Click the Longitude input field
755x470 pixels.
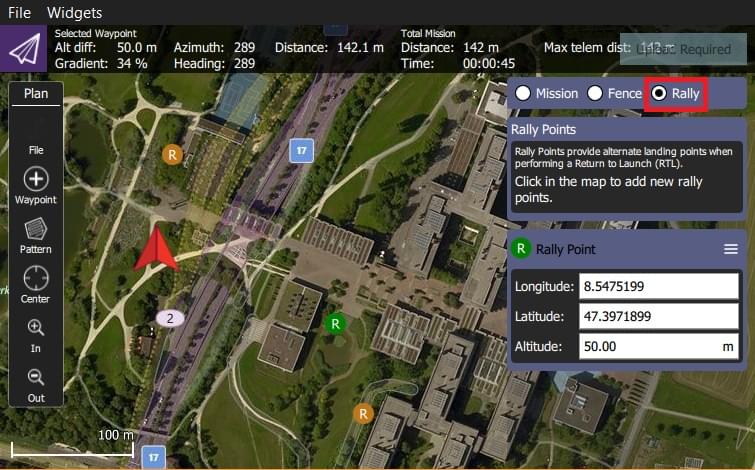click(658, 287)
